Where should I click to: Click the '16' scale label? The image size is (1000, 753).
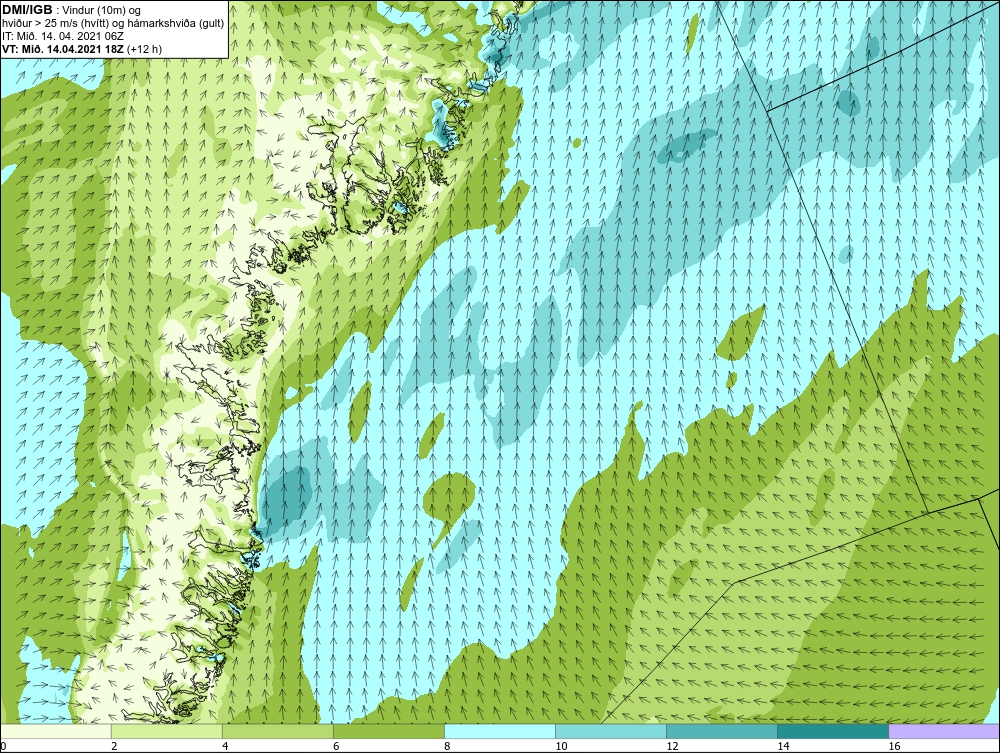(x=893, y=746)
